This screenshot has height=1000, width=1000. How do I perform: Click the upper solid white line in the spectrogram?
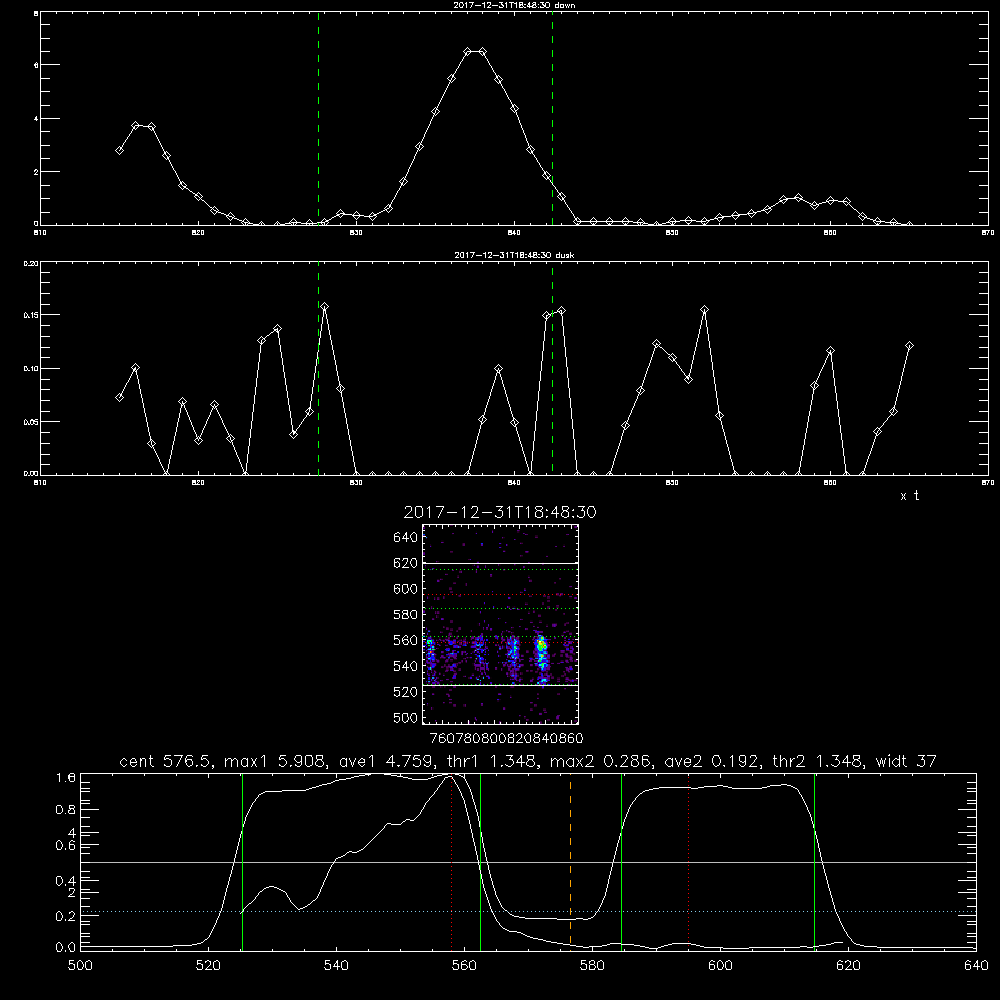[x=500, y=563]
